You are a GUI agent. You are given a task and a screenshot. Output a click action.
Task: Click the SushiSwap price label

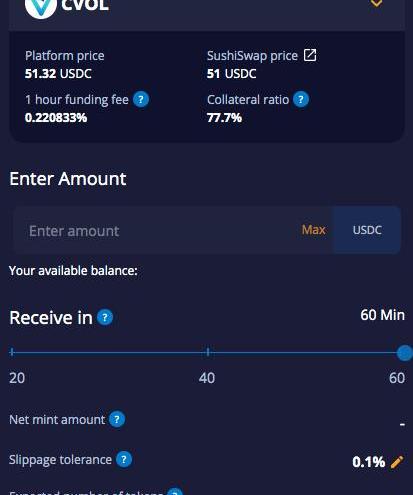pos(252,56)
